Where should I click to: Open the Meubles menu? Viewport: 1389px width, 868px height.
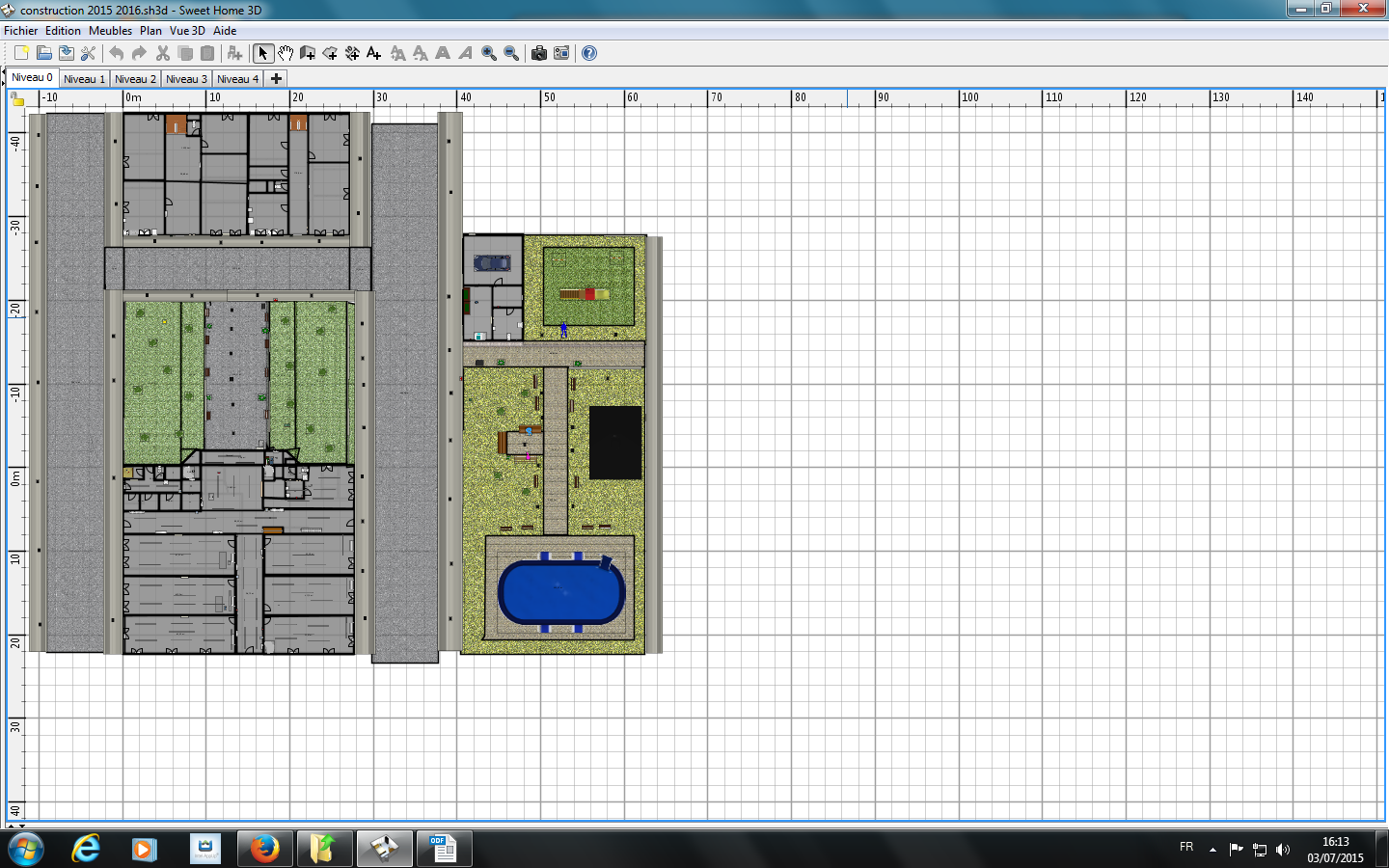(x=110, y=31)
